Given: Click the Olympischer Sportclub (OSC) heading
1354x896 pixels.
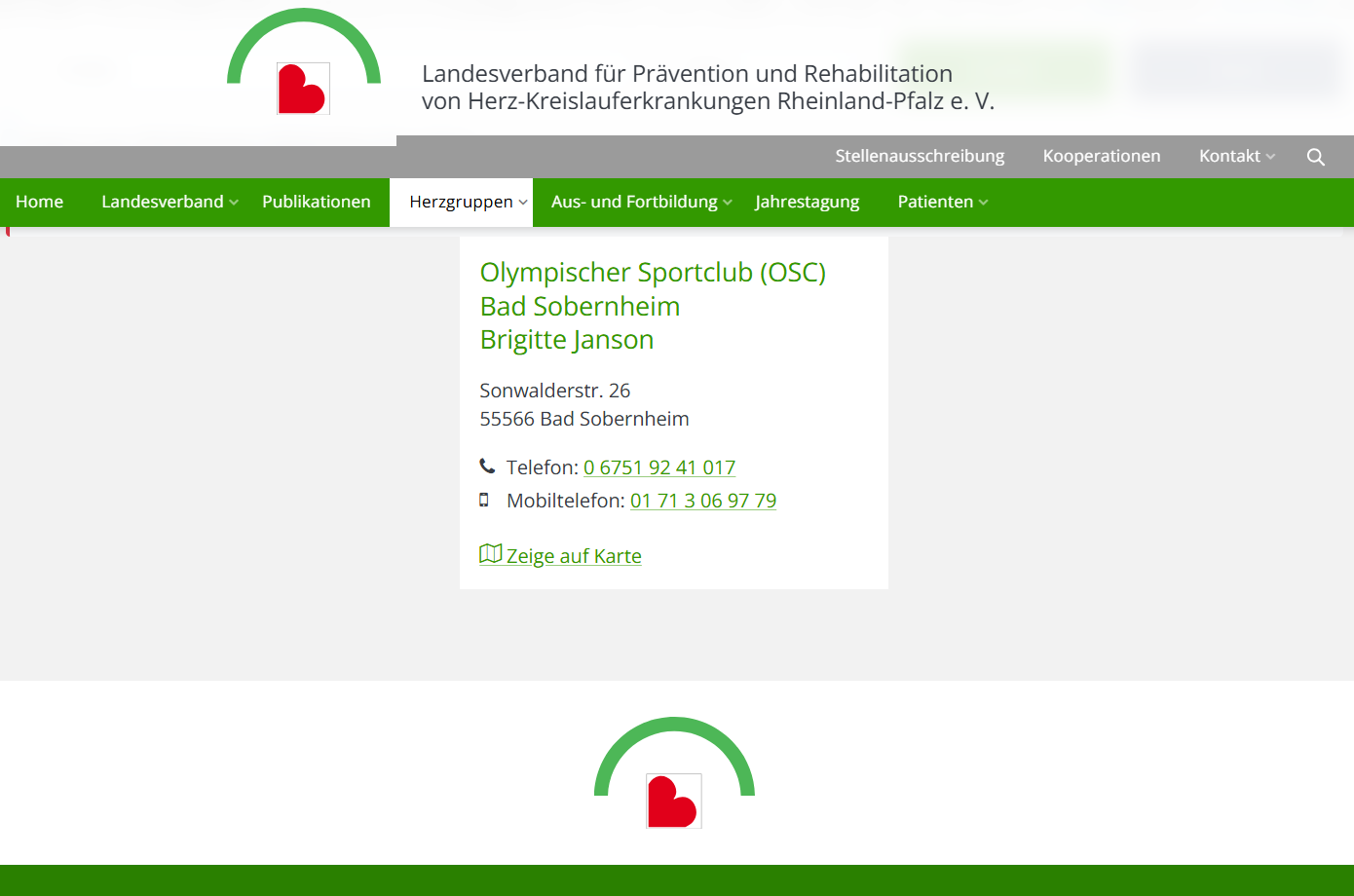Looking at the screenshot, I should pos(652,273).
